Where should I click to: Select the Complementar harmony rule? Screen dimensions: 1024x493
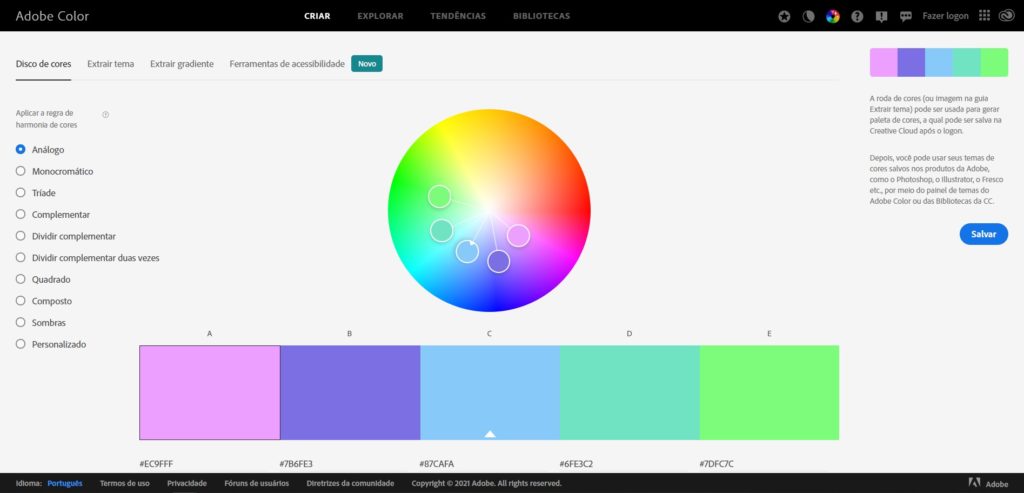pos(53,214)
